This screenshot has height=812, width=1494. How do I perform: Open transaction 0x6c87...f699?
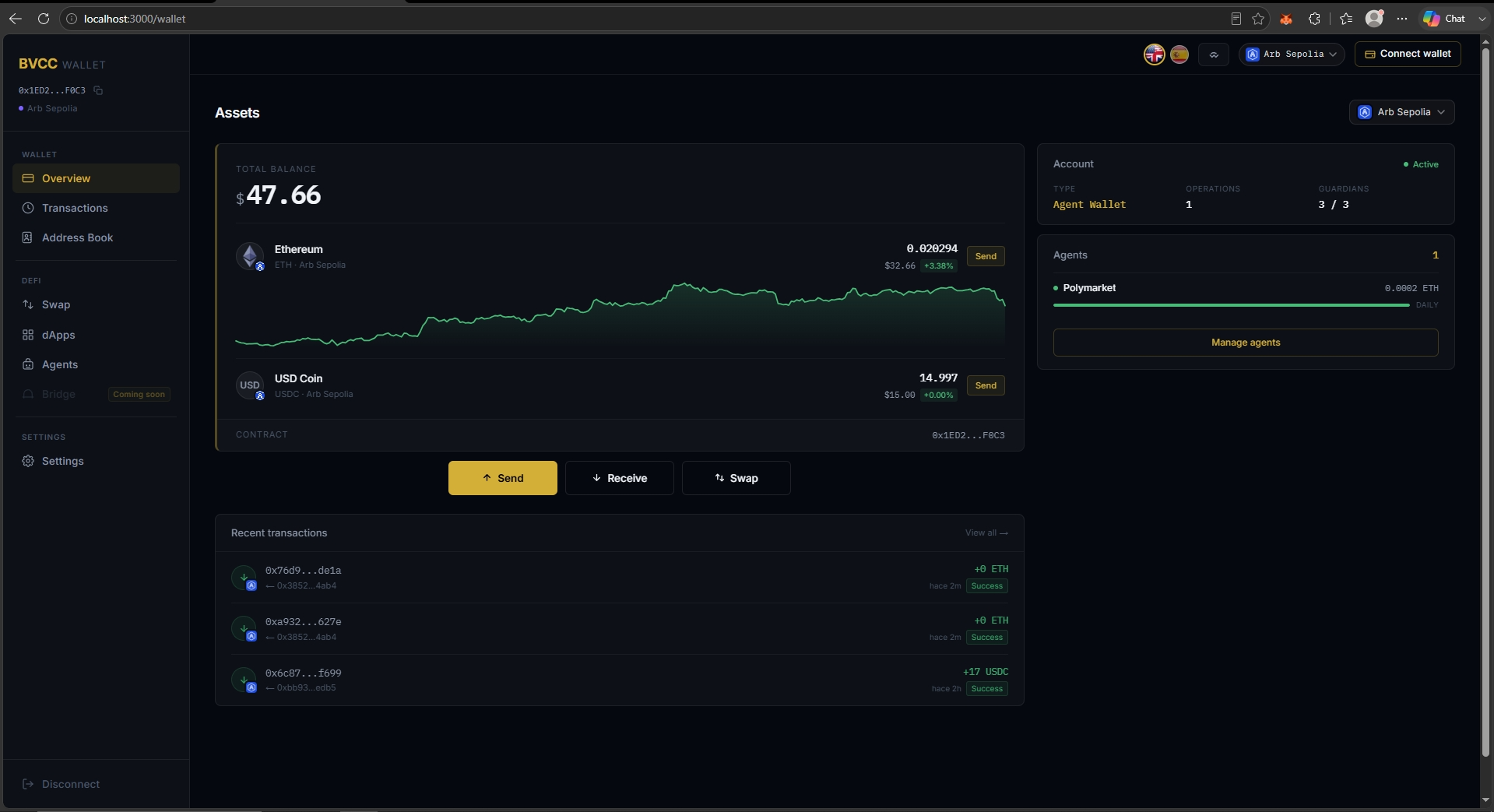(620, 680)
